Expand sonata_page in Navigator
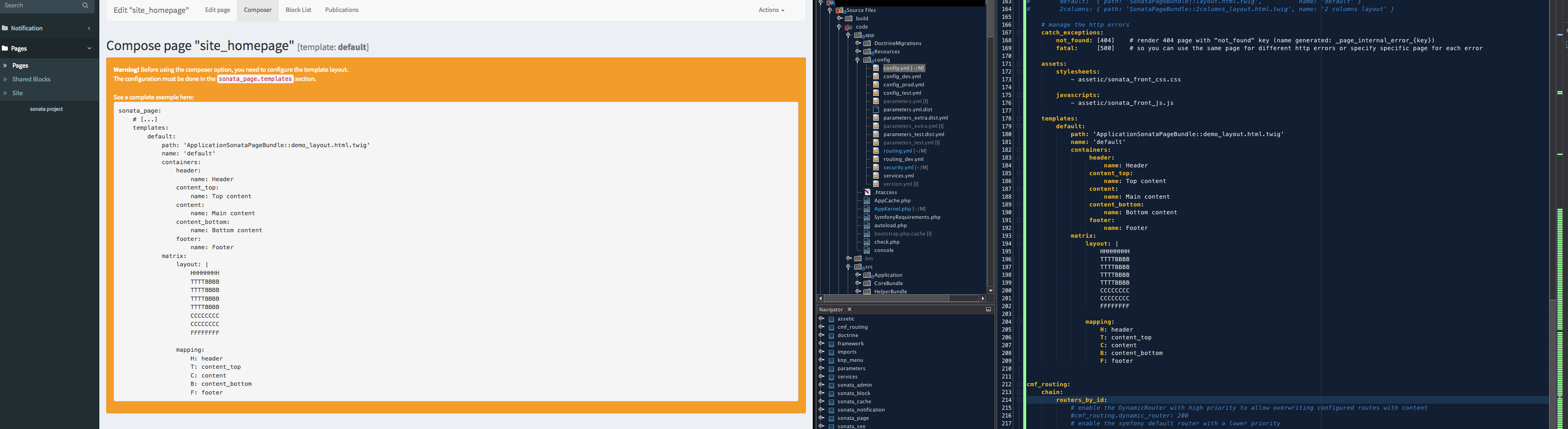Viewport: 1568px width, 429px height. [821, 418]
